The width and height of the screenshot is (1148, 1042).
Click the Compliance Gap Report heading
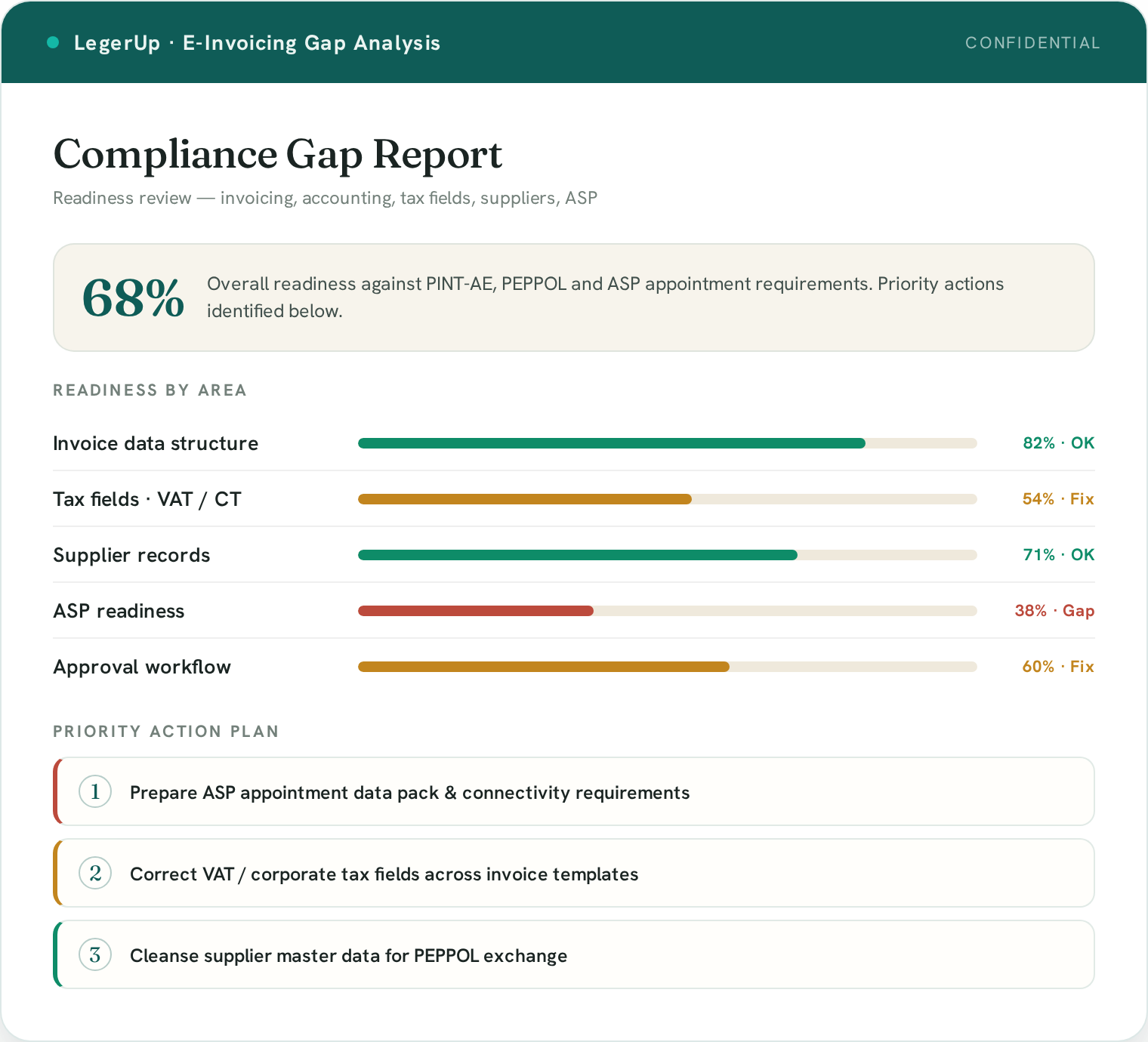coord(277,154)
